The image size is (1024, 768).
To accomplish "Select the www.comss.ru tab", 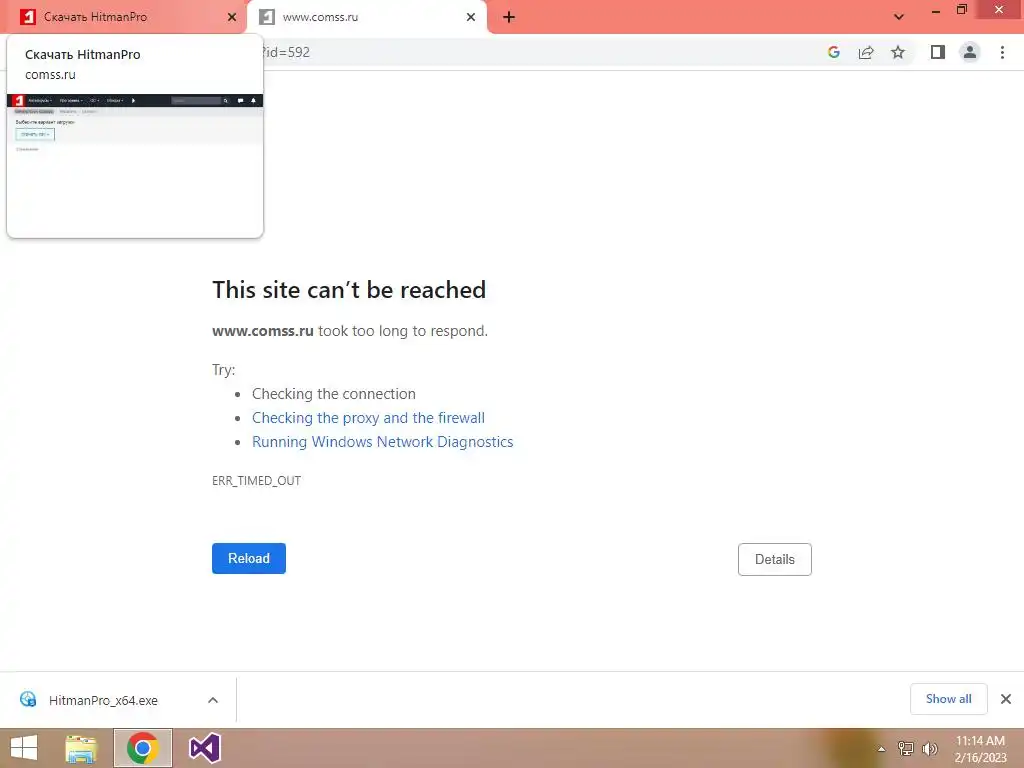I will coord(366,17).
